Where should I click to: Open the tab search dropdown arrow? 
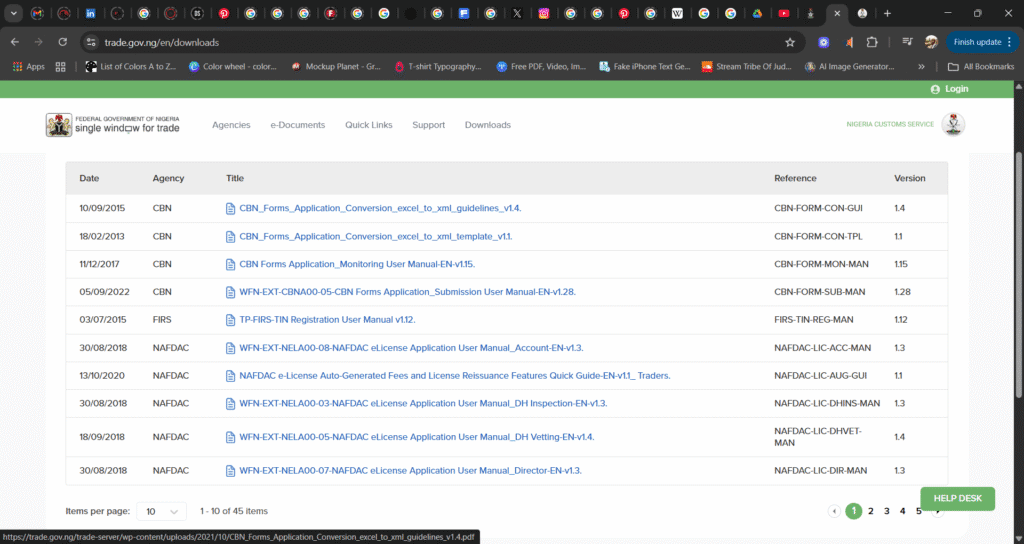pos(13,14)
